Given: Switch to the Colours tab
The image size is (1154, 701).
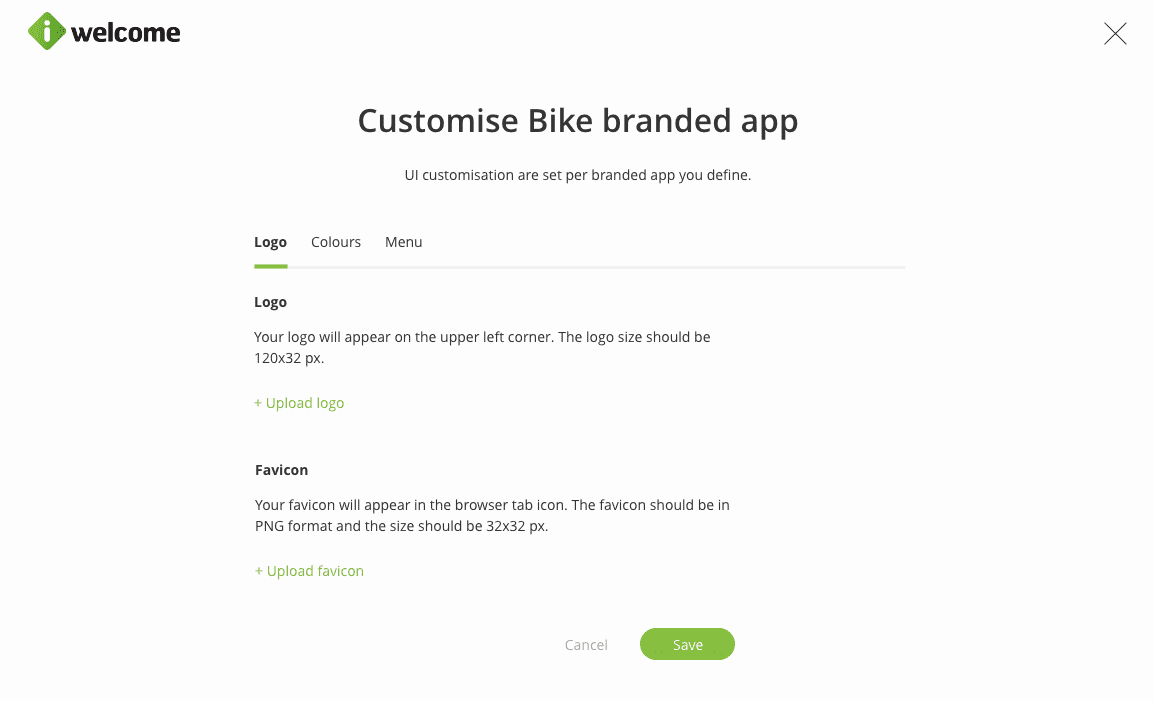Looking at the screenshot, I should (336, 242).
